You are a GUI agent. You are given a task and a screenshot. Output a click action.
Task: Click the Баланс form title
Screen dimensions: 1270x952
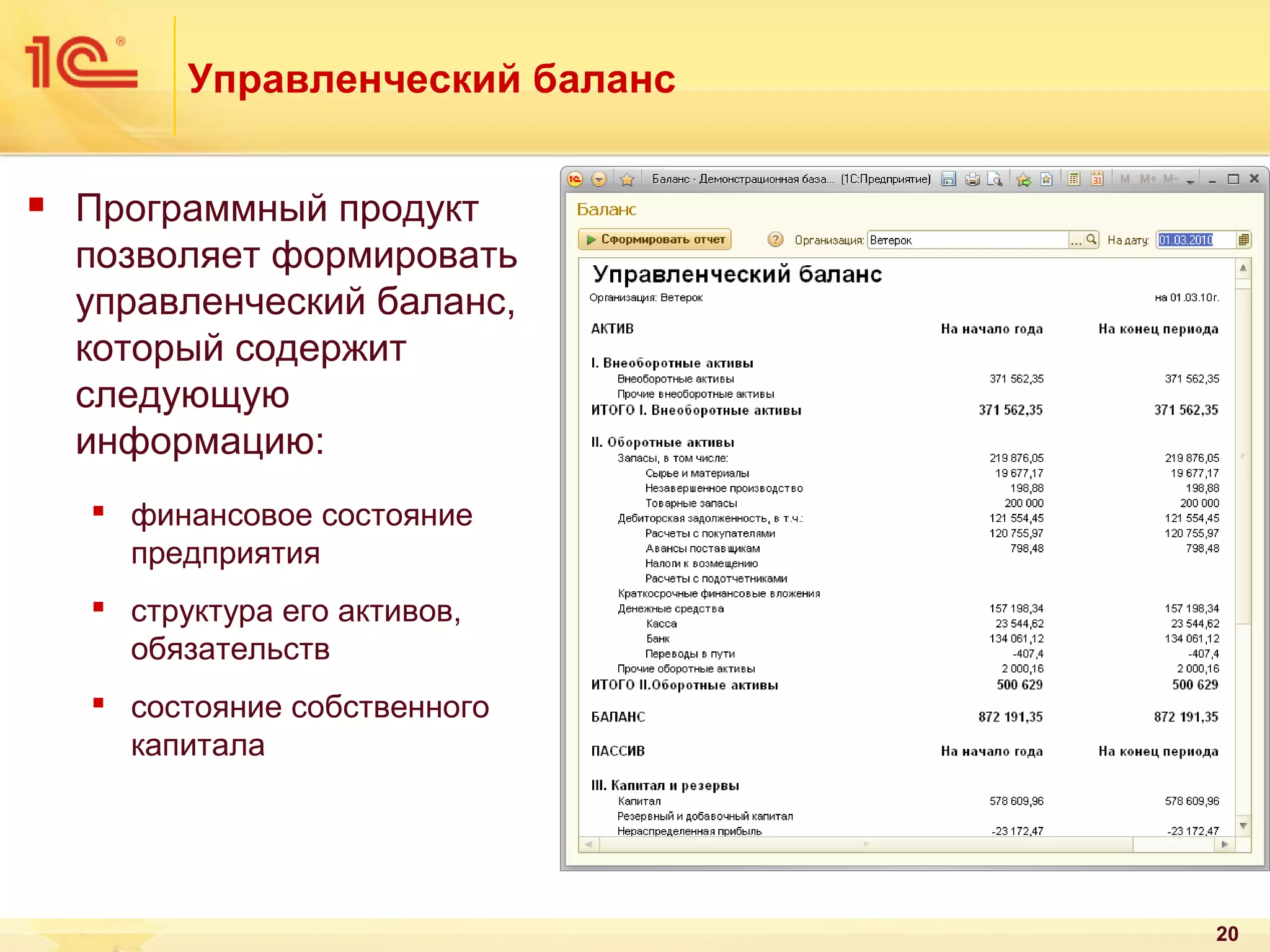[x=606, y=209]
